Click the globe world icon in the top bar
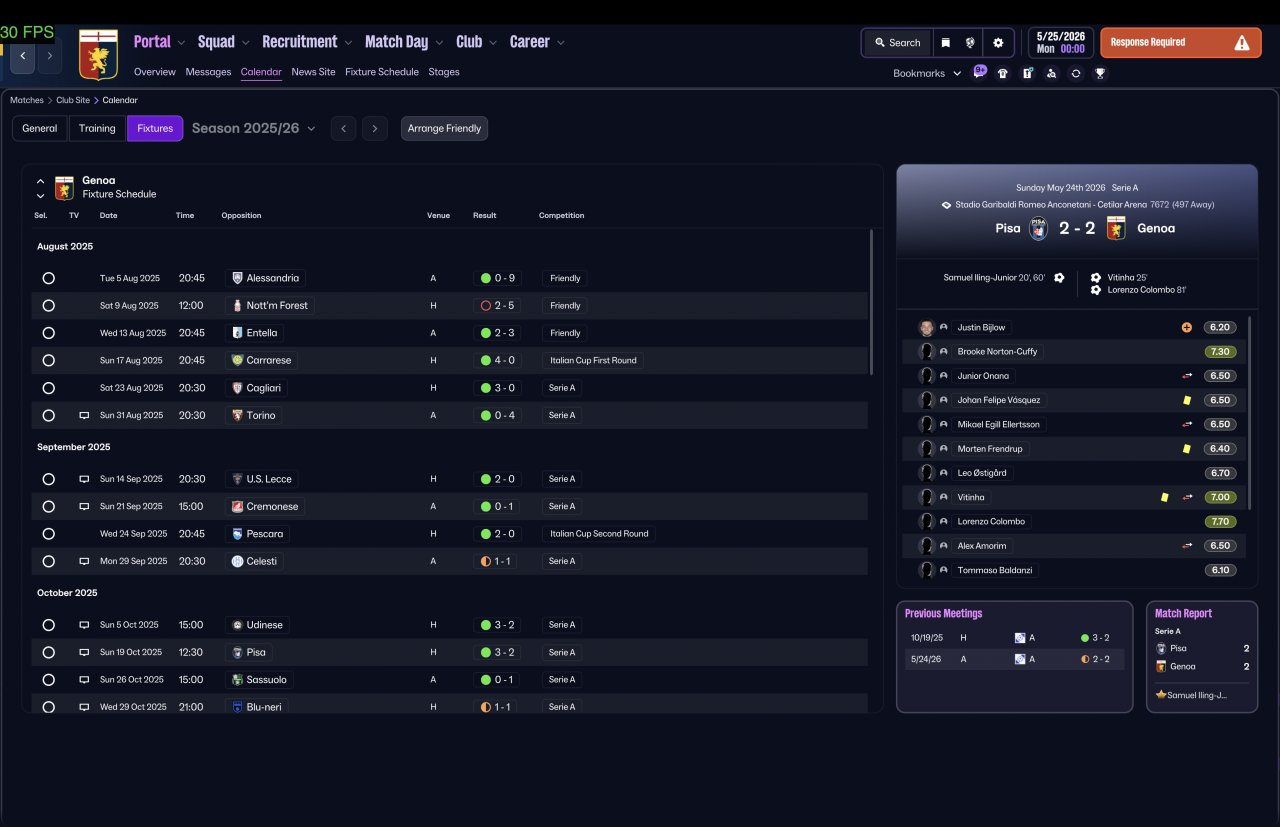 (970, 43)
